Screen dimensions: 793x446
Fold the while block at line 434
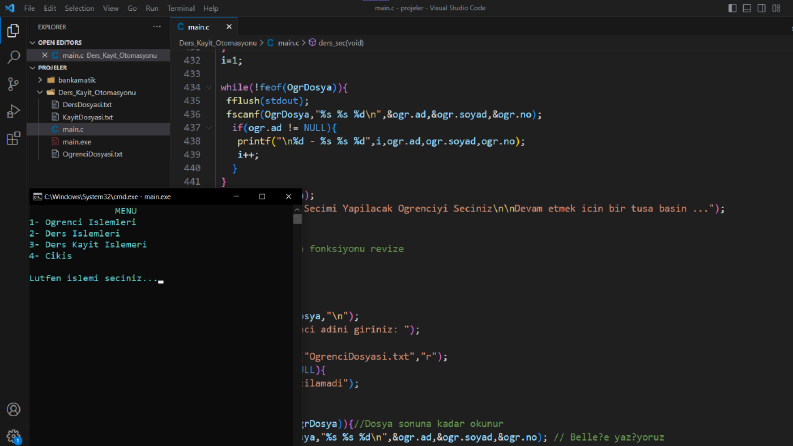click(x=209, y=87)
